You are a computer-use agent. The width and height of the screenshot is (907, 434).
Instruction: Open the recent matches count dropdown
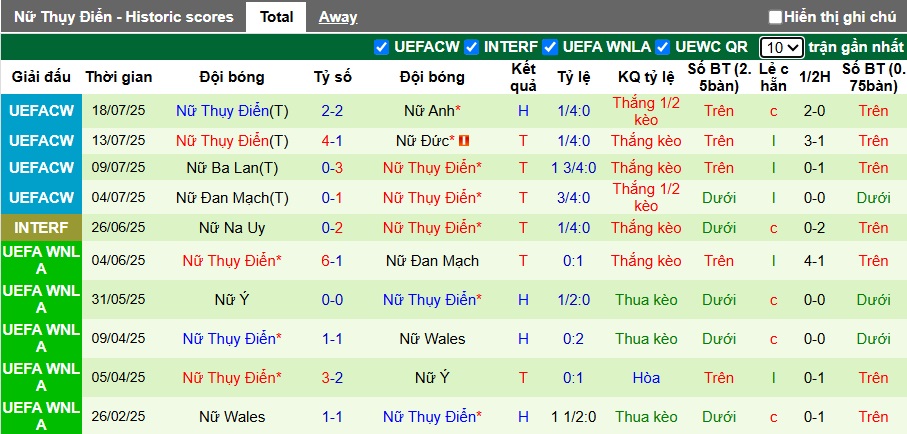(x=781, y=47)
